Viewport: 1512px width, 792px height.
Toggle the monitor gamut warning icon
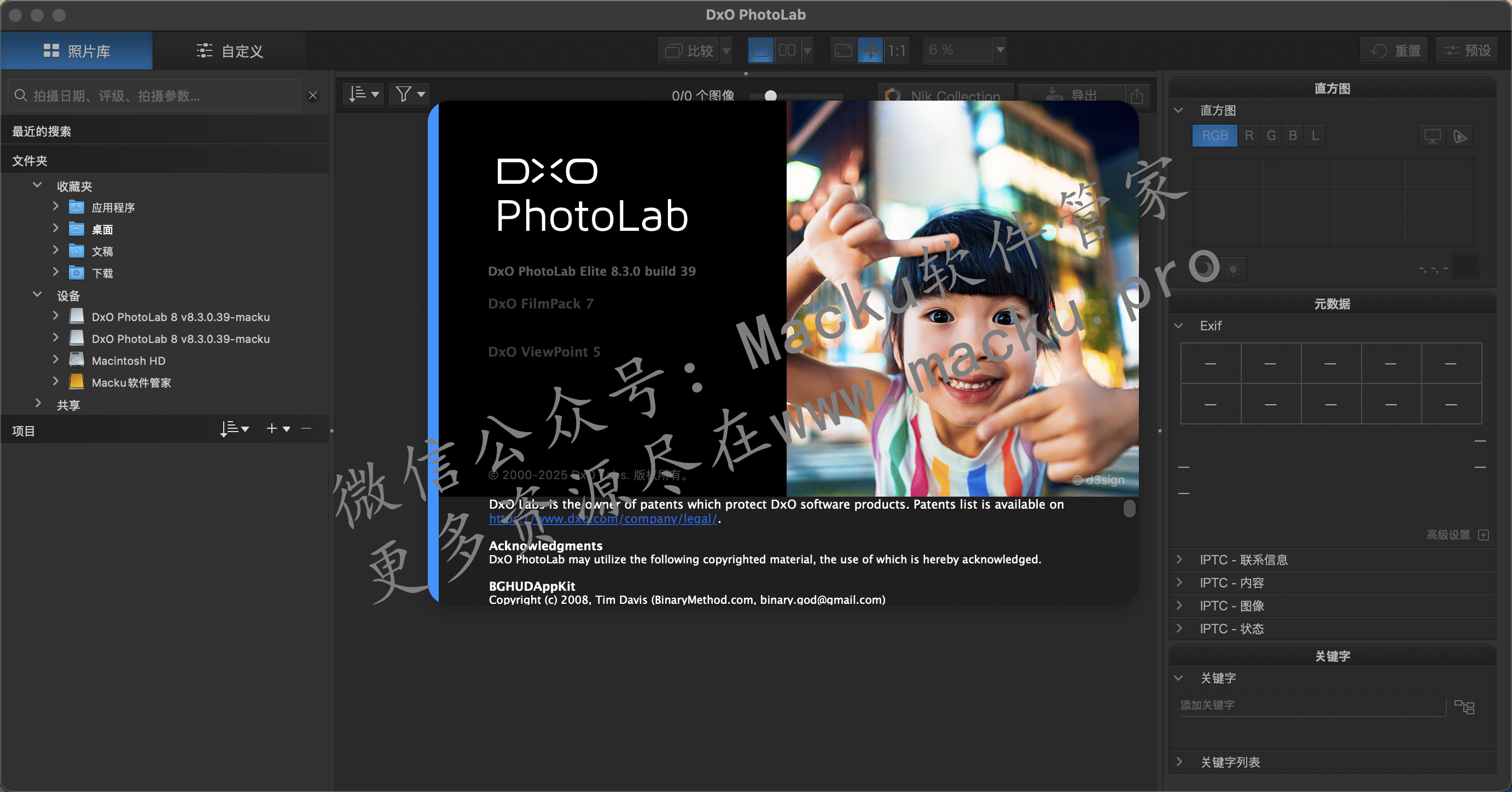coord(1432,137)
